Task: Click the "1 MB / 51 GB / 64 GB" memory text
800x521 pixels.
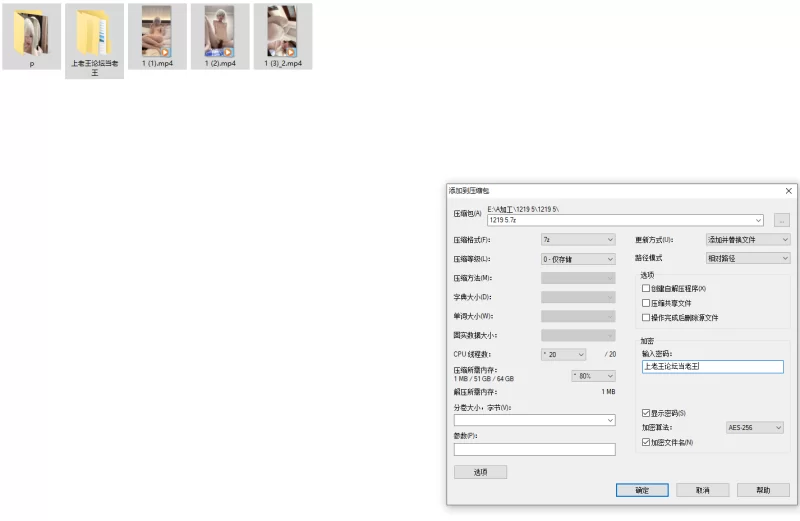Action: [x=484, y=379]
